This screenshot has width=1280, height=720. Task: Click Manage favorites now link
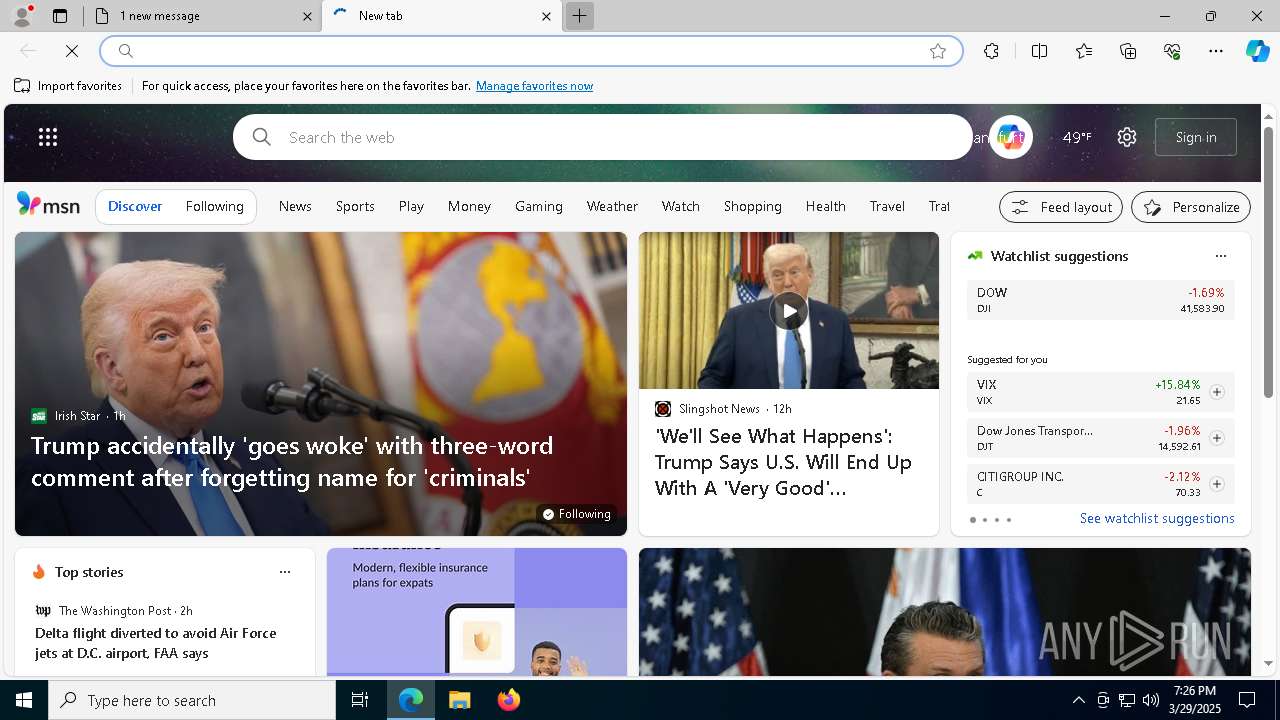point(534,86)
